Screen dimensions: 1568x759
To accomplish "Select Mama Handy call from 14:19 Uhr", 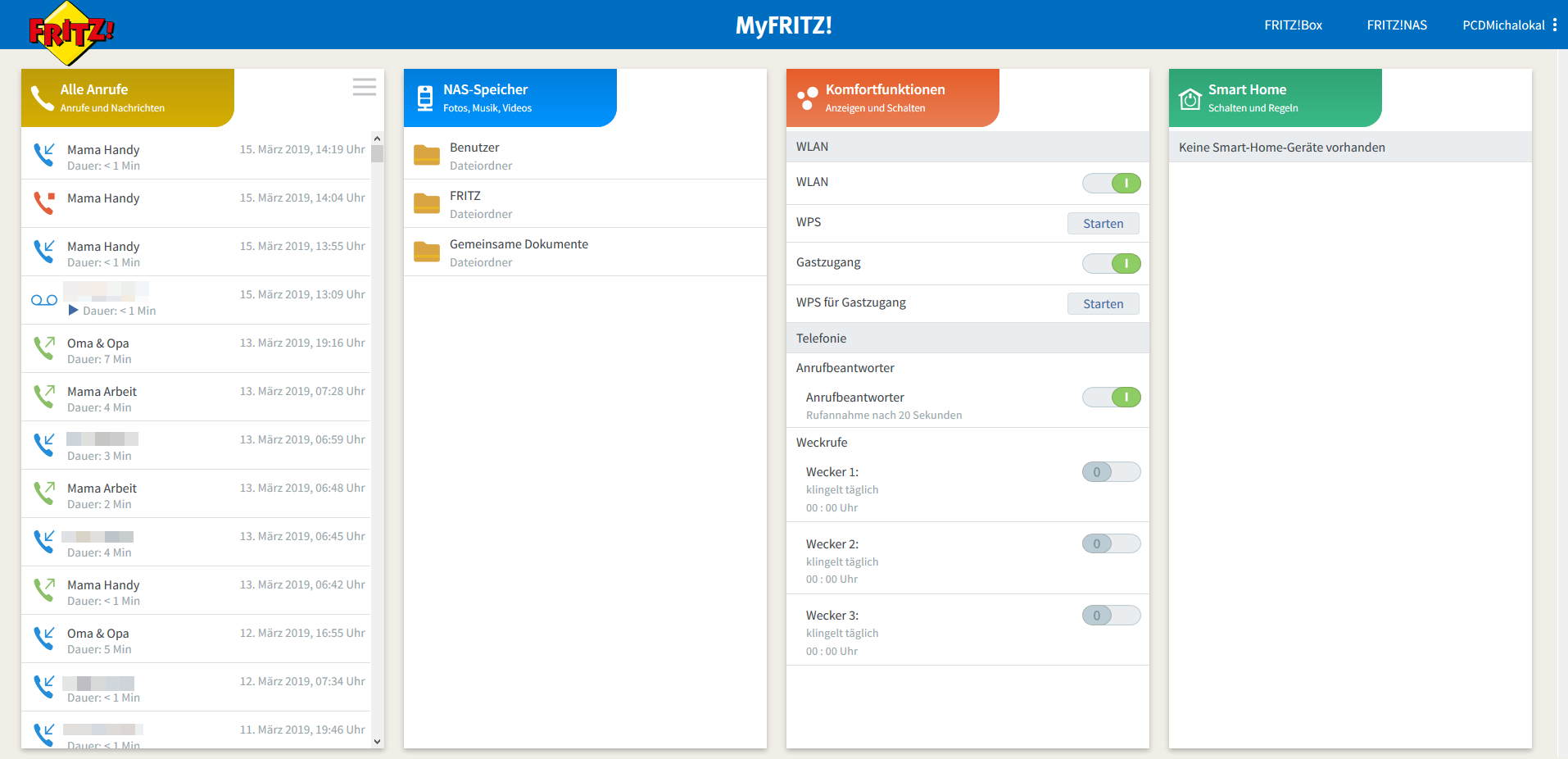I will click(197, 155).
